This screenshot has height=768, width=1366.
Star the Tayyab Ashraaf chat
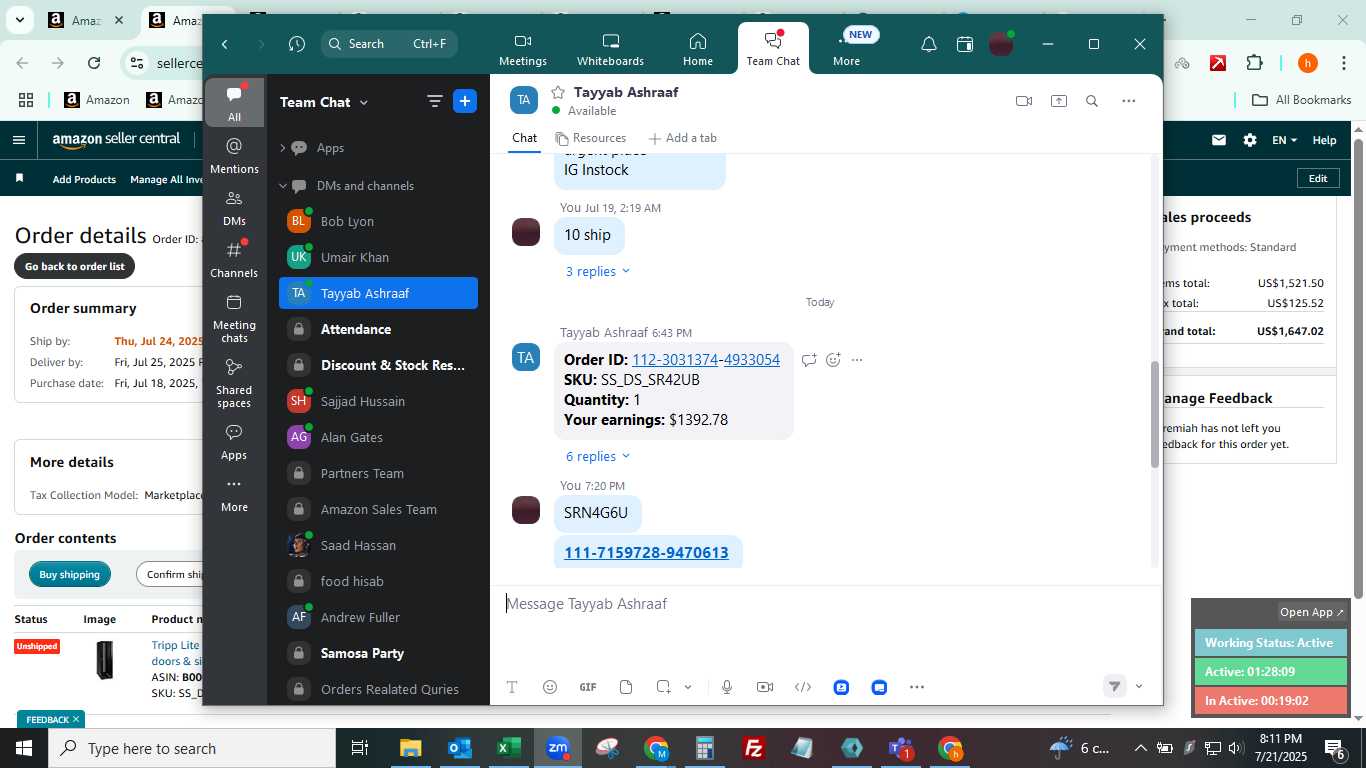point(558,92)
